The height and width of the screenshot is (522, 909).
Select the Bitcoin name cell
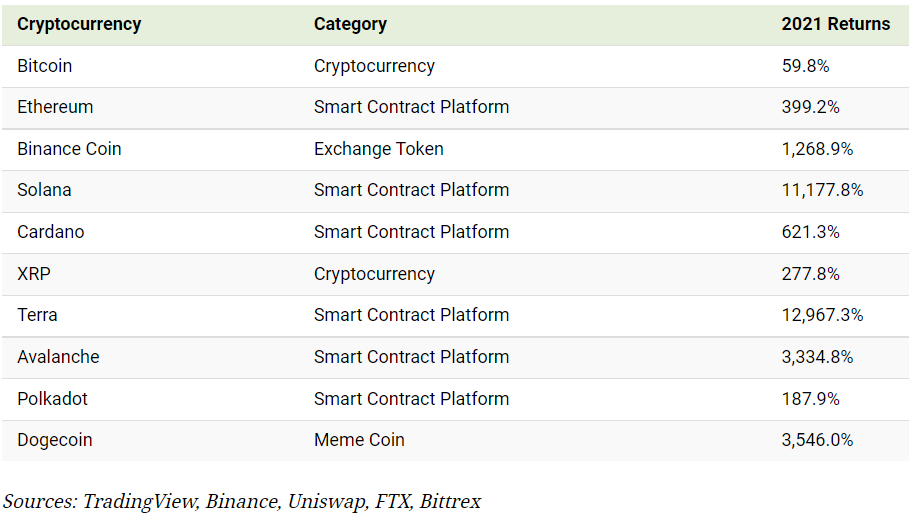(45, 66)
